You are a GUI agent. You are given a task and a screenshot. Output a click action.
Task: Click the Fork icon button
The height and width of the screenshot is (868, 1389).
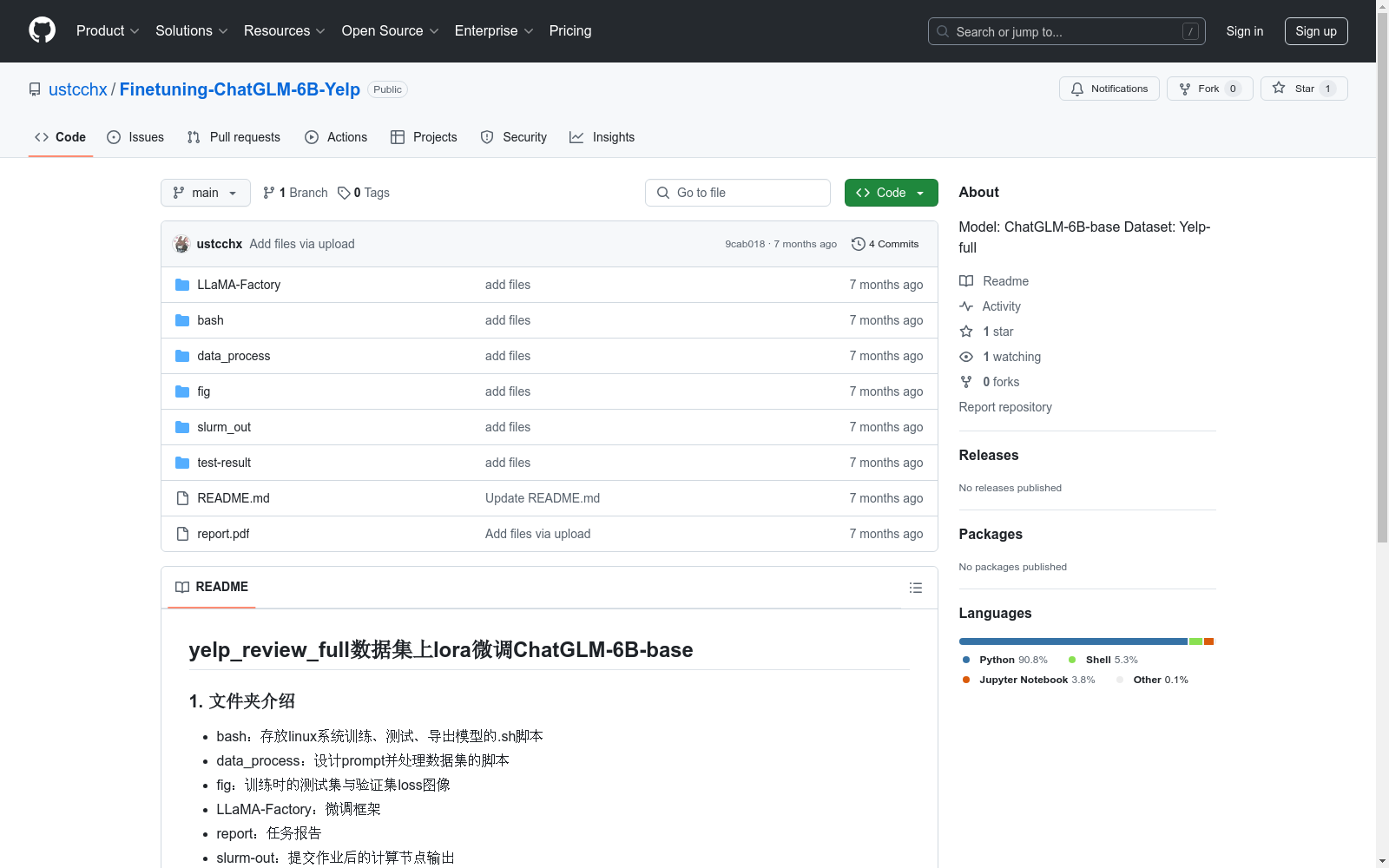tap(1185, 89)
